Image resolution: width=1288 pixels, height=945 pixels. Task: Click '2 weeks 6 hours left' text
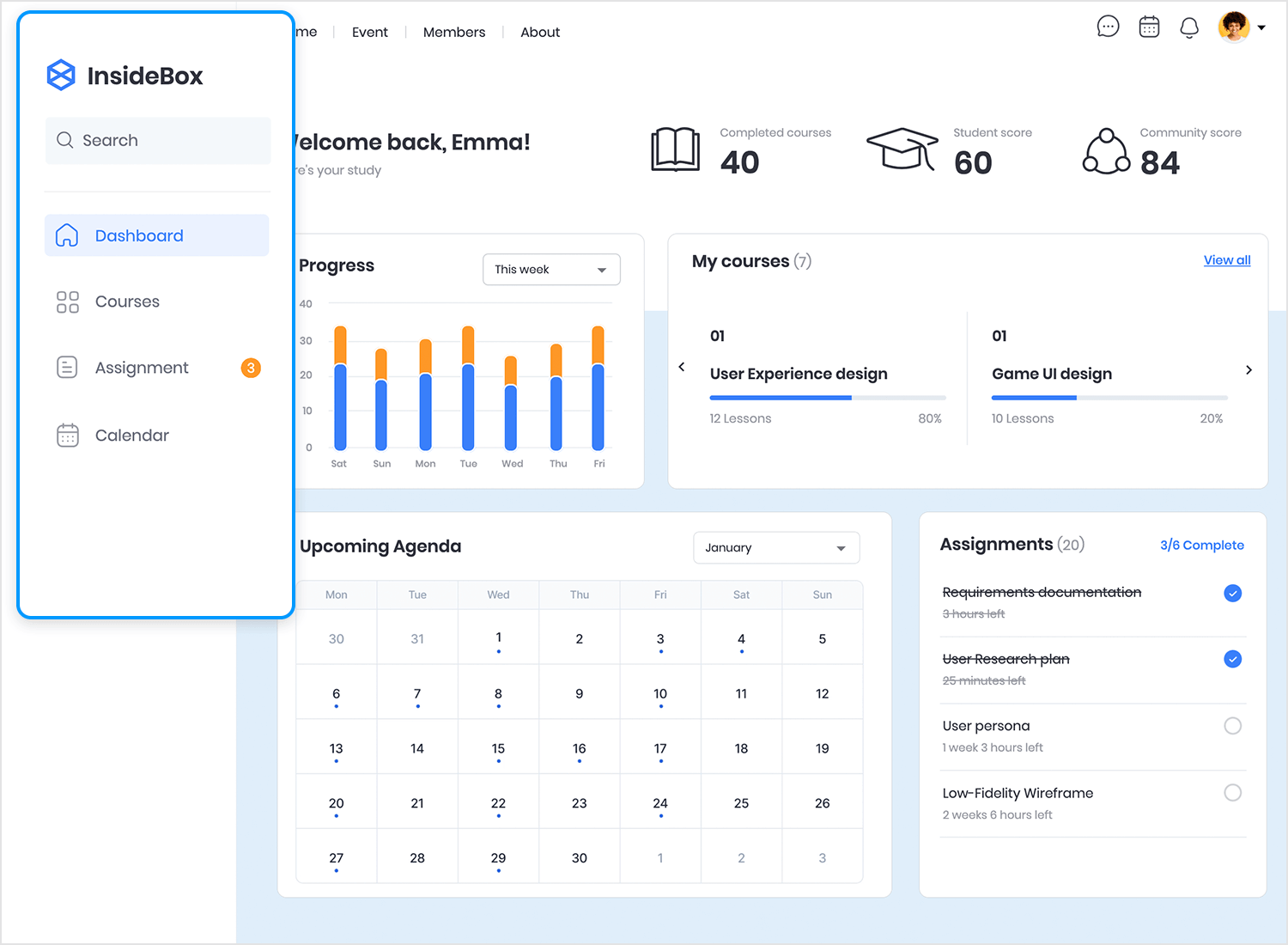tap(997, 814)
